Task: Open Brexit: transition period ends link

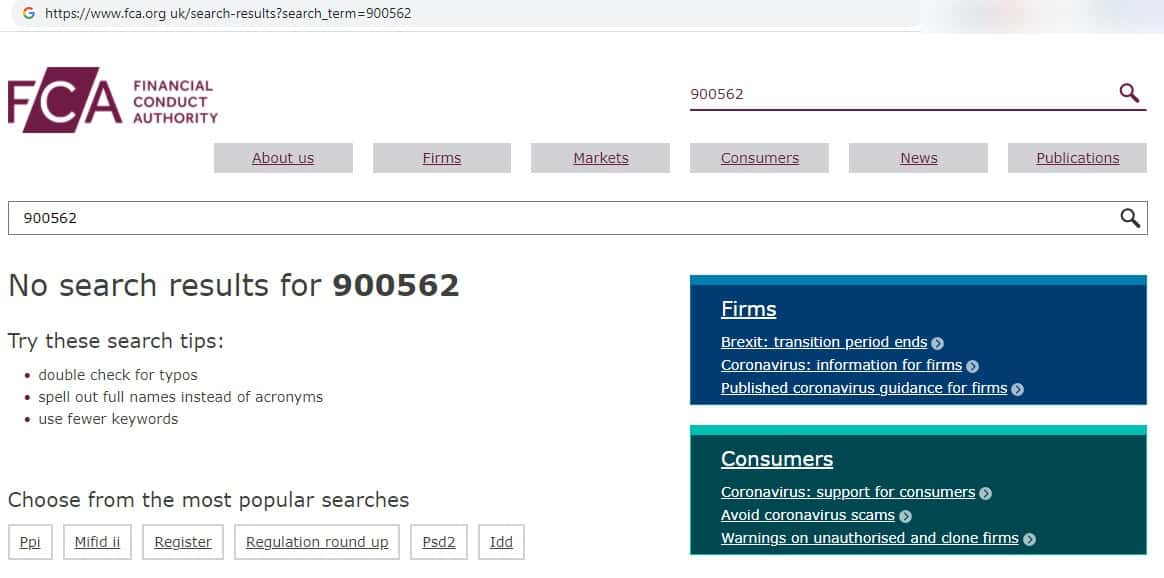Action: [x=824, y=342]
